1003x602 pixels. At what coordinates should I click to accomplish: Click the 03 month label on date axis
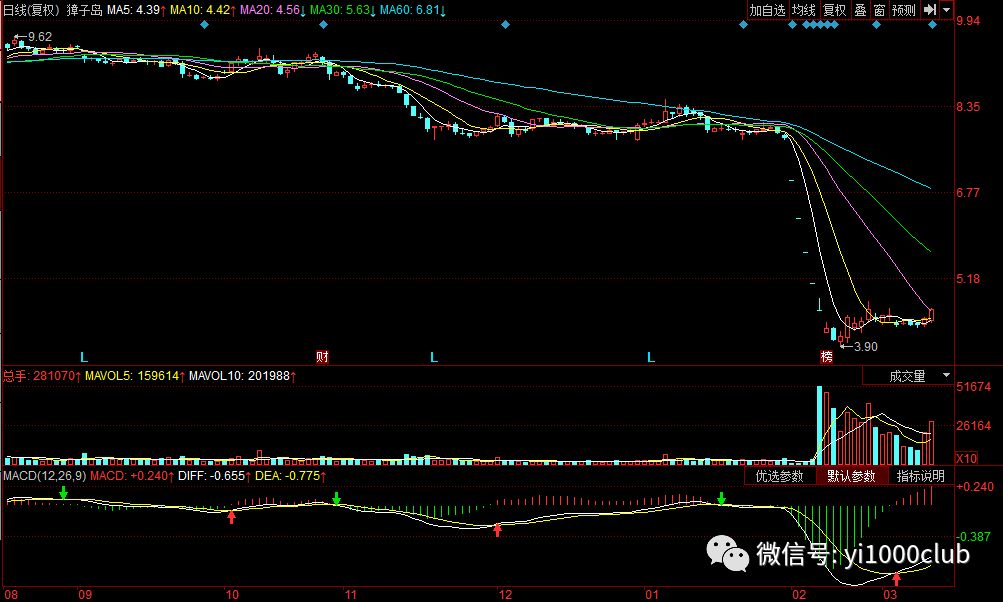[890, 594]
